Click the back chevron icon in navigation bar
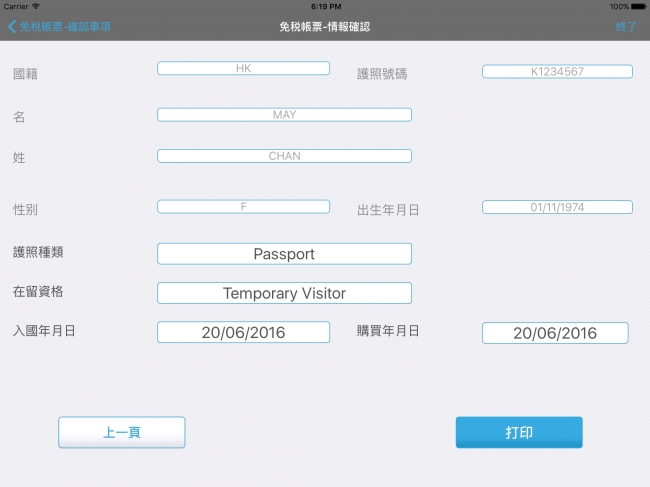 point(12,27)
